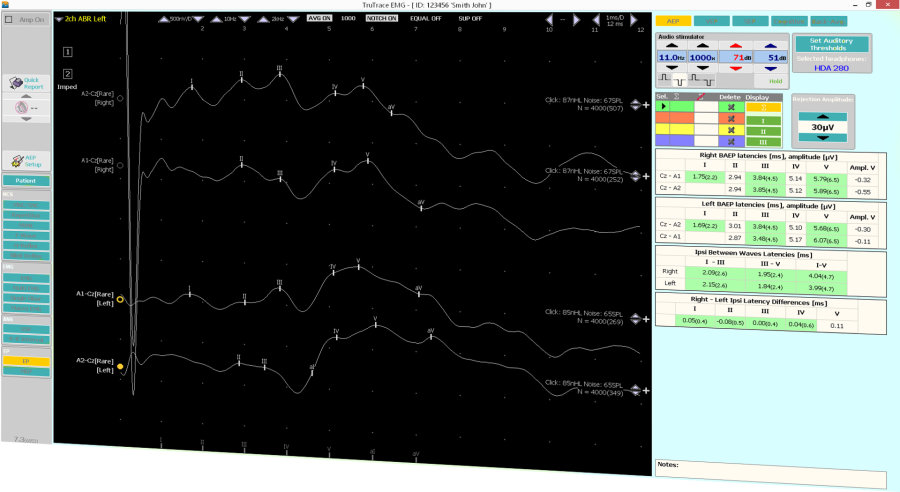Toggle AVG ON averaging

319,18
